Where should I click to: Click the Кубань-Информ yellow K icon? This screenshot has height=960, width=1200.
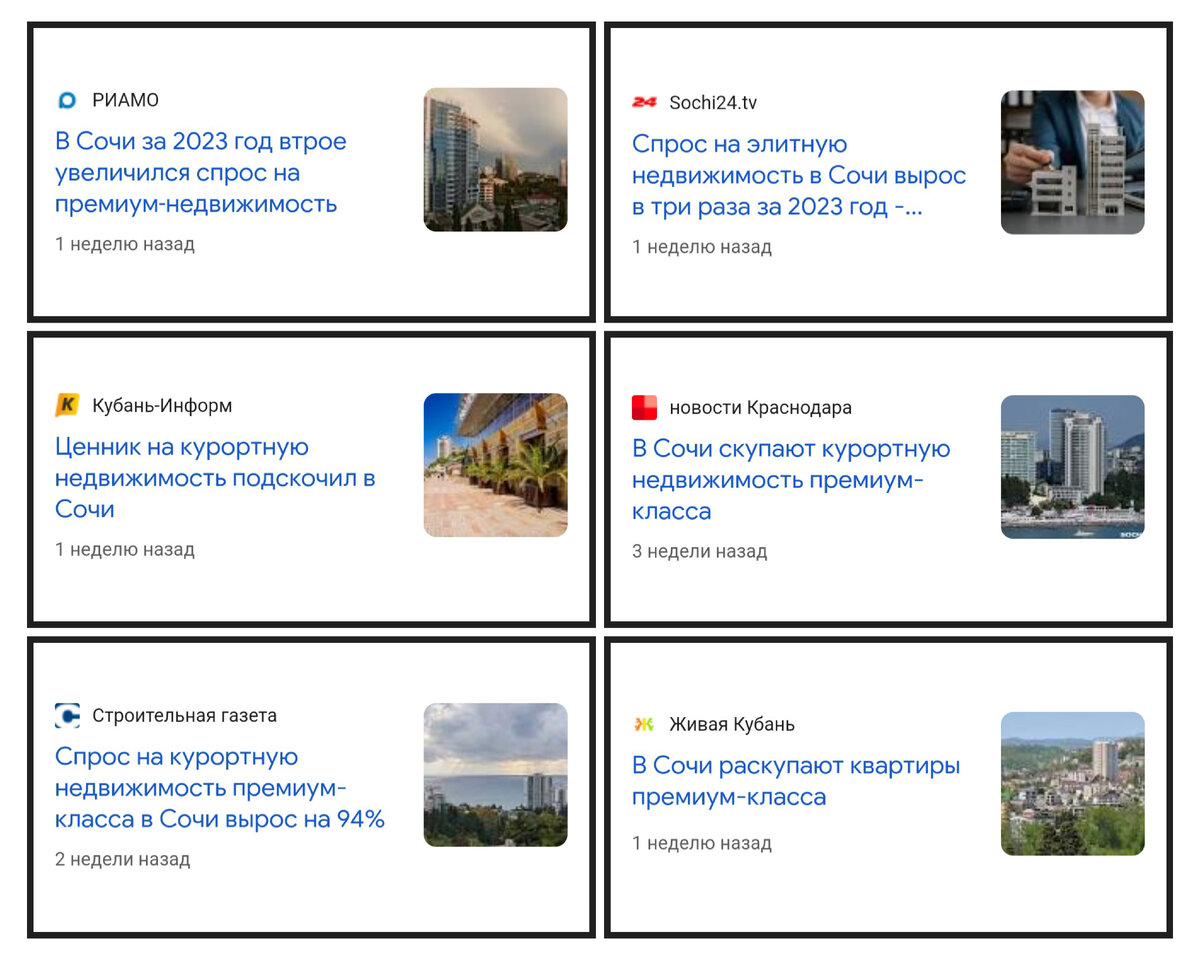(x=67, y=405)
